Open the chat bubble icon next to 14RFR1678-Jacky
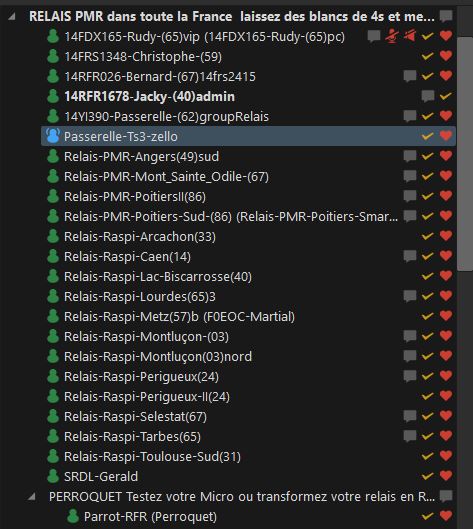 [428, 96]
